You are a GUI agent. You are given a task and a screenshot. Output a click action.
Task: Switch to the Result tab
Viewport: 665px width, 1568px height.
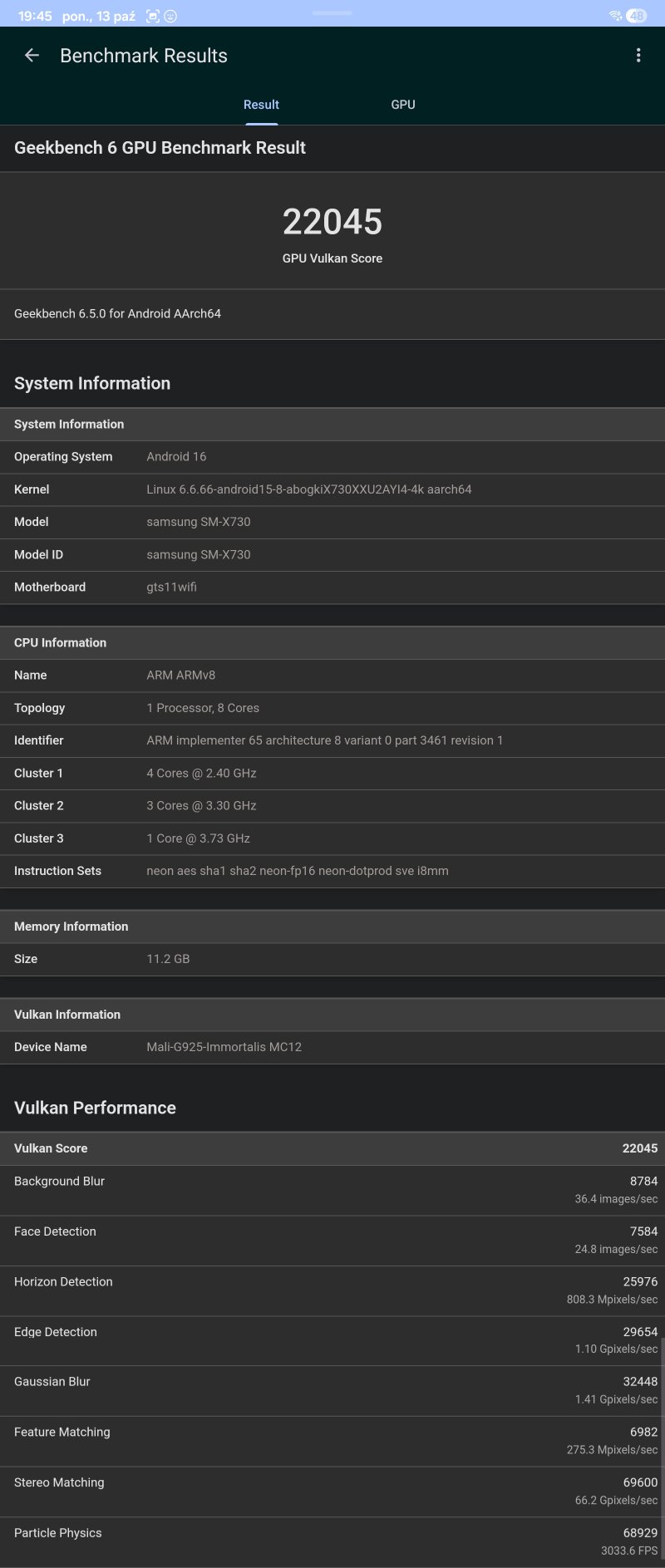261,105
